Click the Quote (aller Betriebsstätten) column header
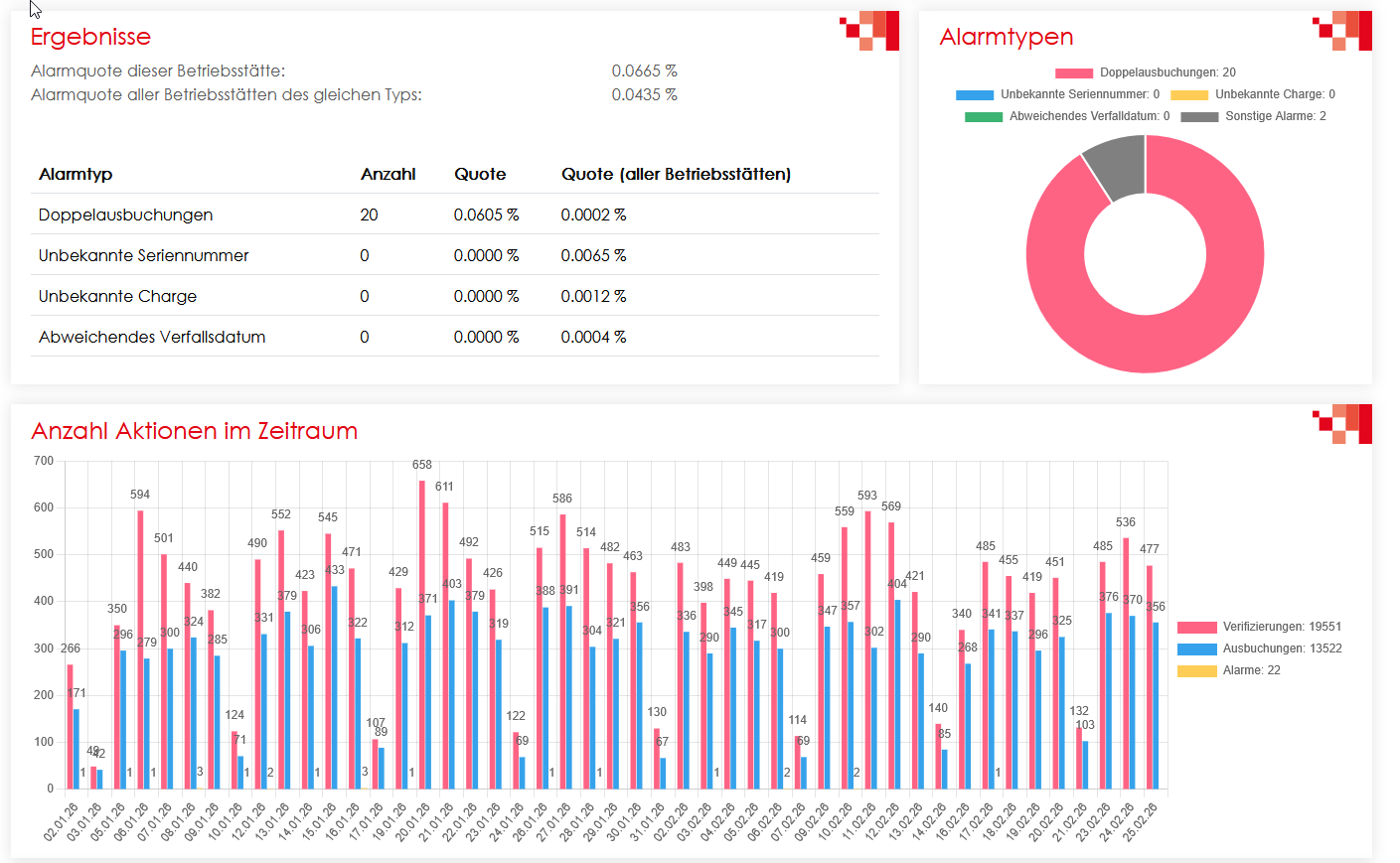Image resolution: width=1400 pixels, height=863 pixels. pos(676,174)
